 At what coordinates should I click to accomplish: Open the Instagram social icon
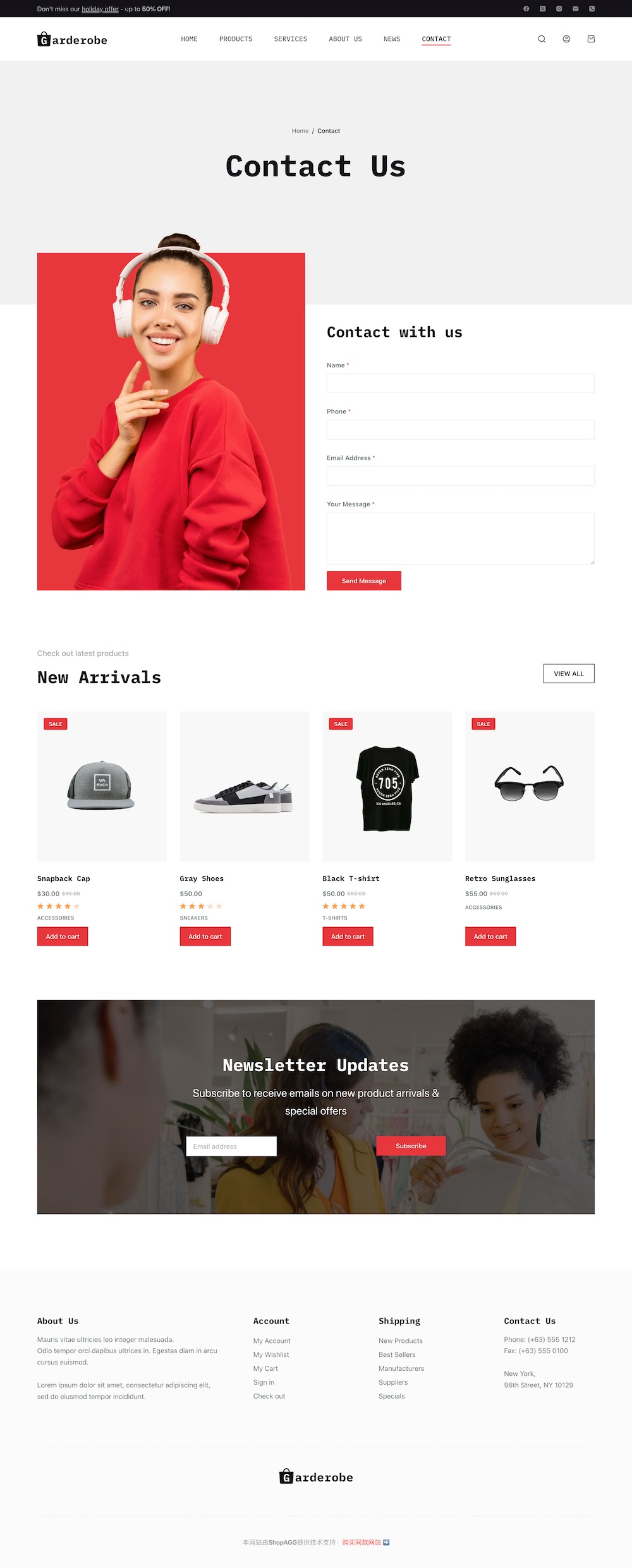pyautogui.click(x=559, y=9)
